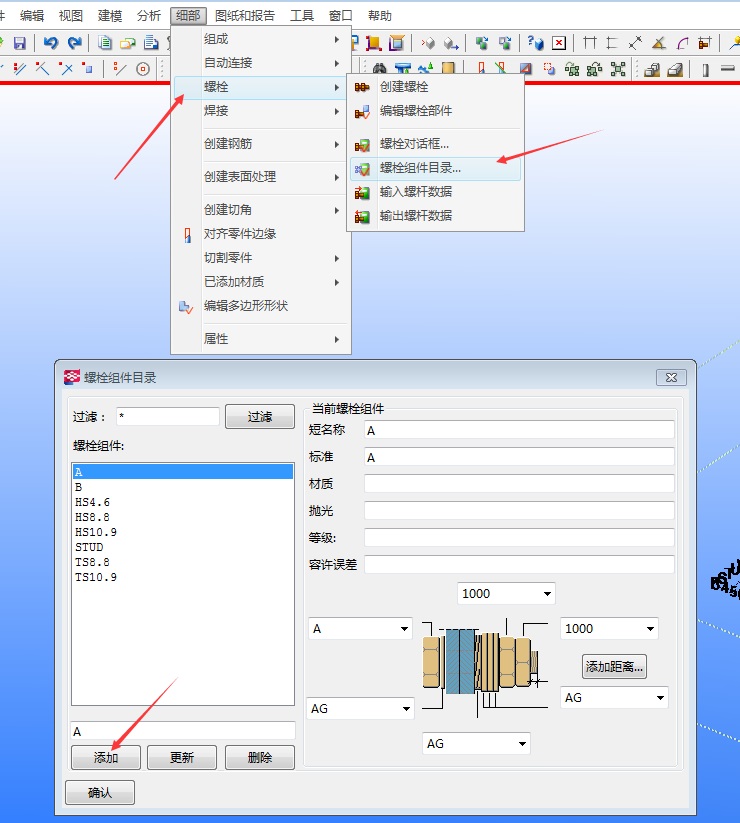The height and width of the screenshot is (823, 740).
Task: Click the 删除 (Delete) button
Action: [x=259, y=757]
